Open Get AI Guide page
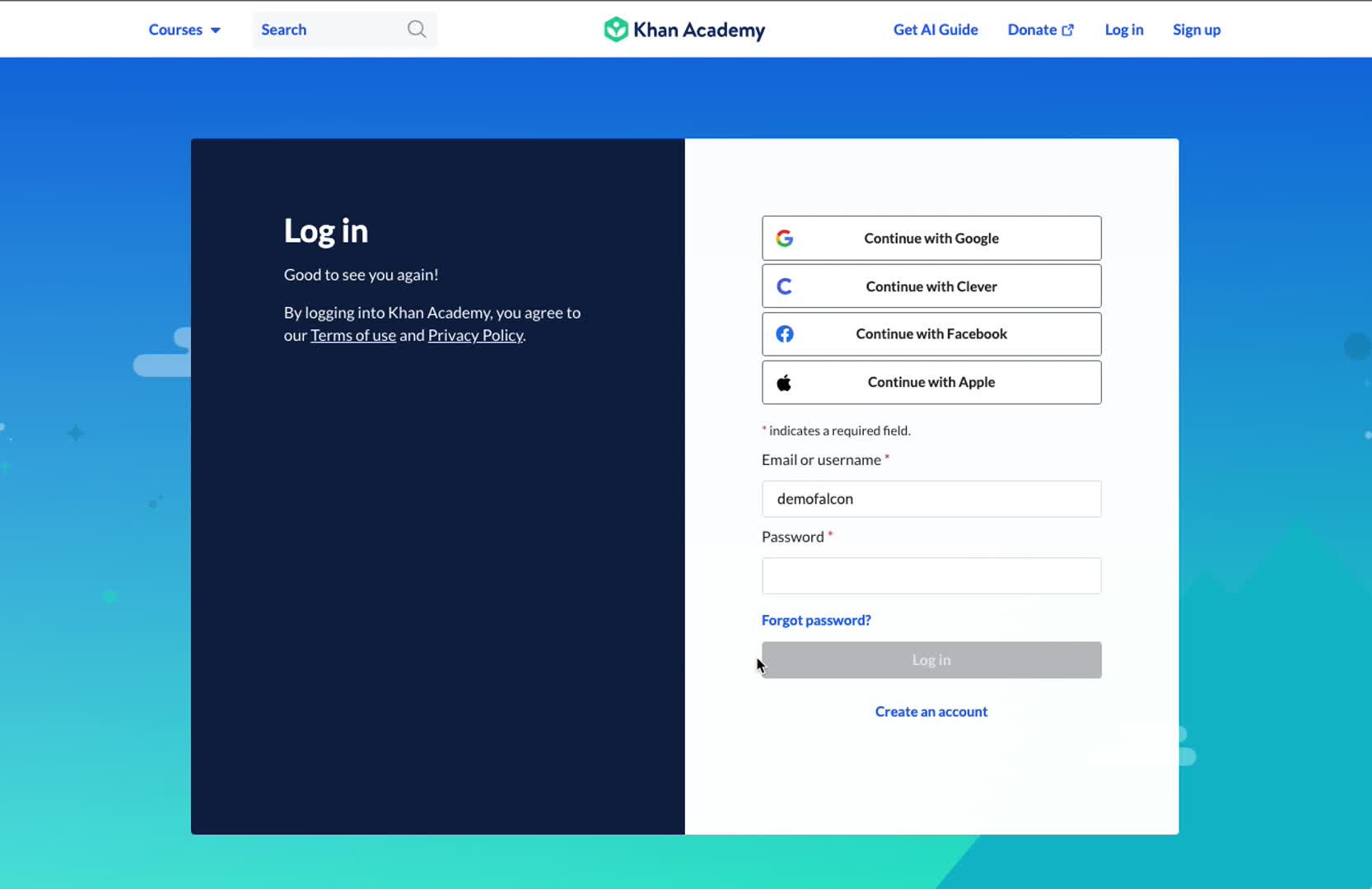Viewport: 1372px width, 889px height. click(936, 30)
